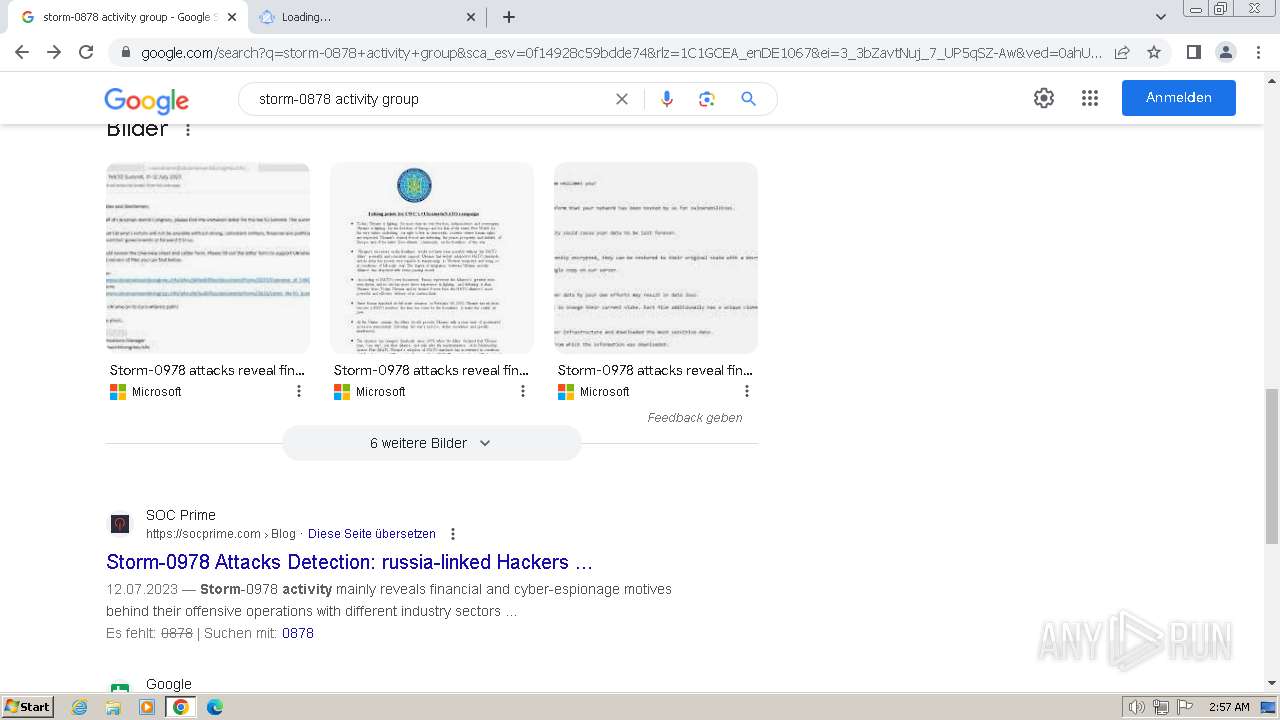Viewport: 1280px width, 720px height.
Task: Click Feedback geben link
Action: tap(695, 418)
